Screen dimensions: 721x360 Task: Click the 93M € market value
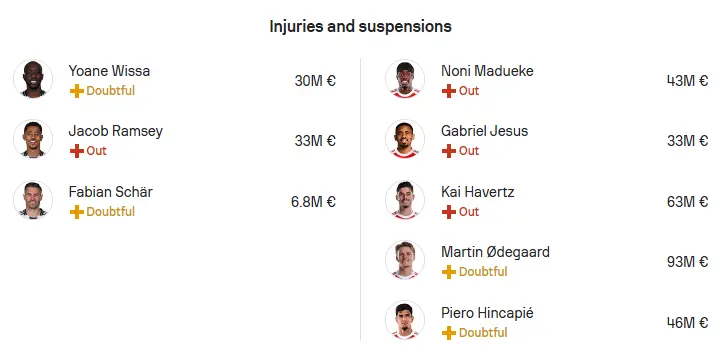pyautogui.click(x=687, y=262)
